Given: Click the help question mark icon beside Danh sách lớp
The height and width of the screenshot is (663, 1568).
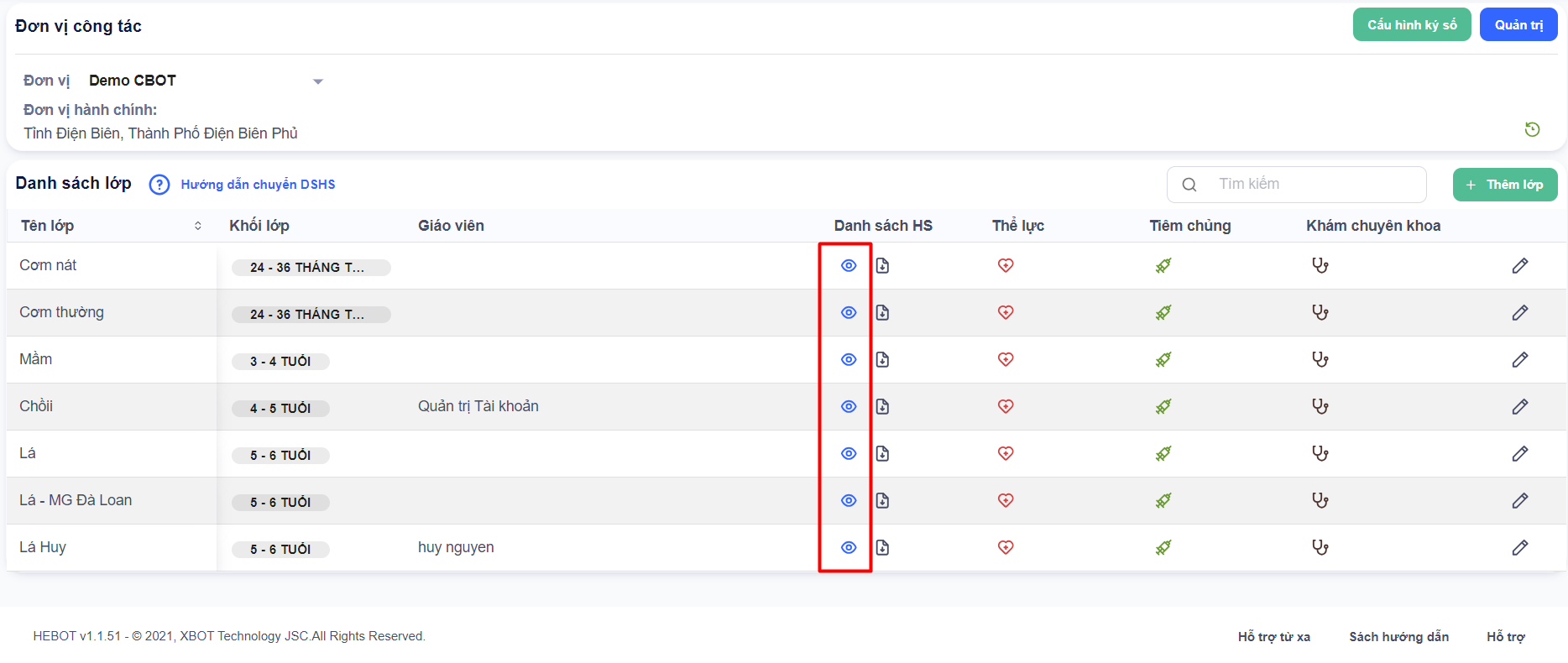Looking at the screenshot, I should pyautogui.click(x=159, y=185).
